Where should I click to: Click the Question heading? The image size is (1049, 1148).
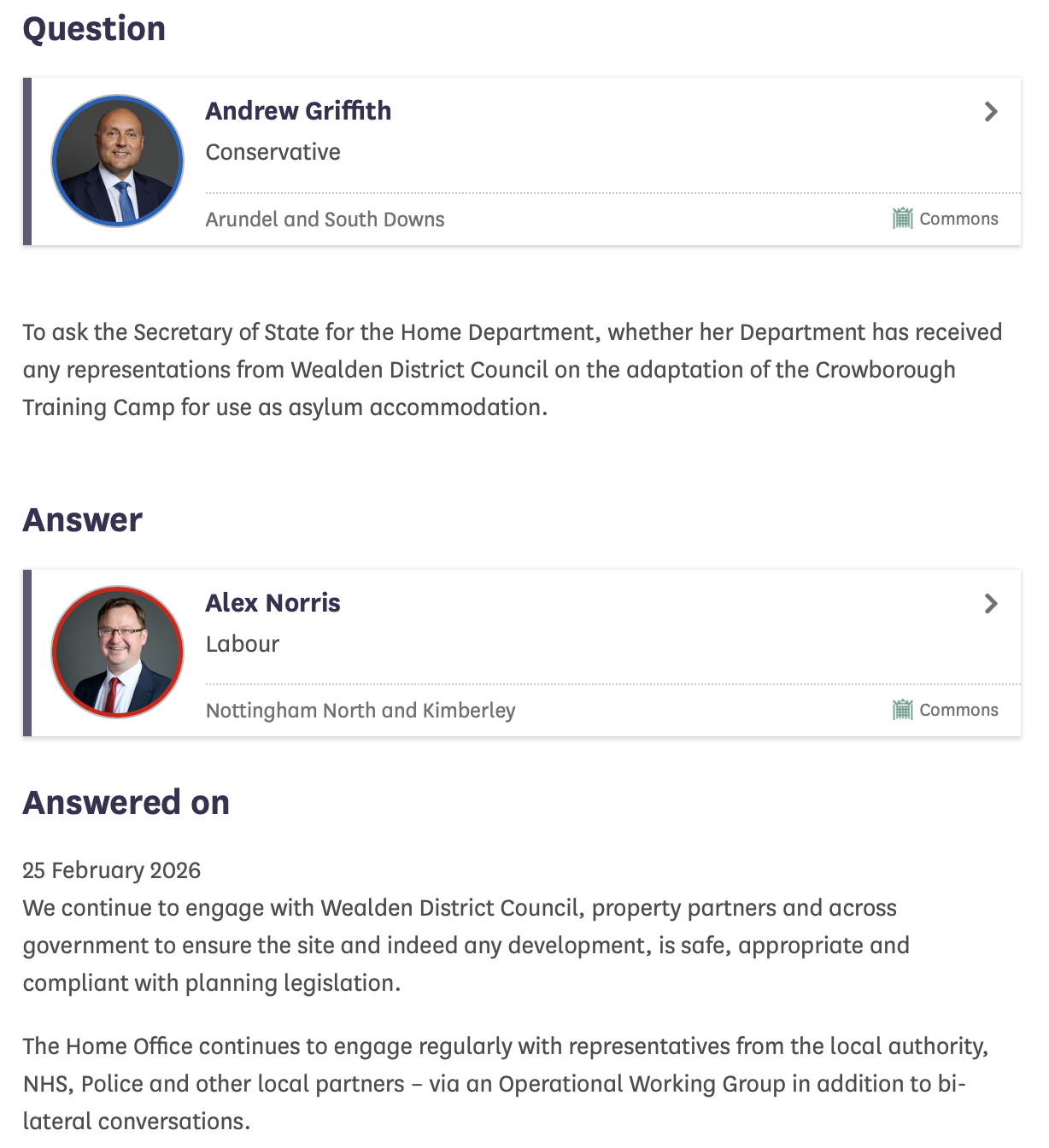point(94,29)
